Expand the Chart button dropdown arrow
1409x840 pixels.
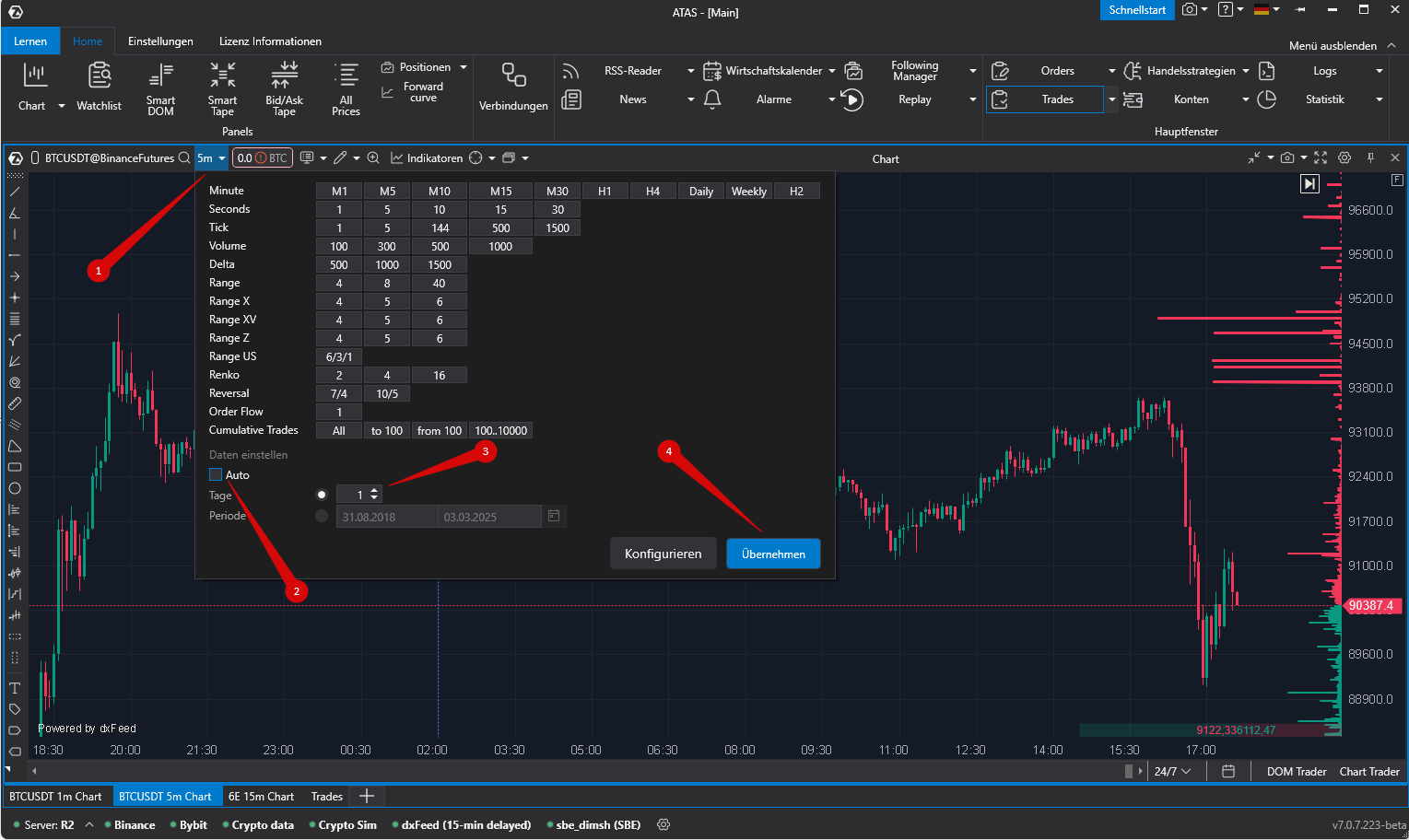62,106
